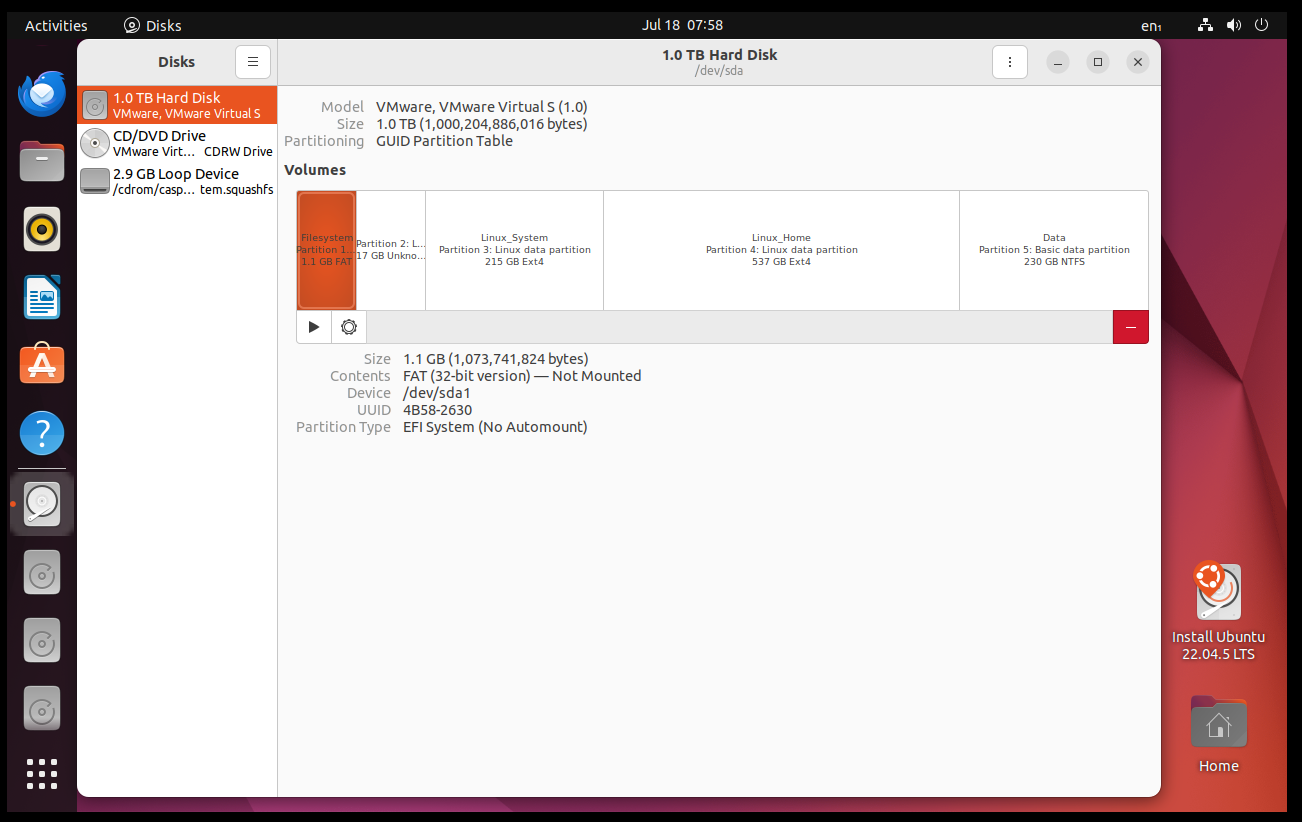Launch Thunderbird from the dock
Image resolution: width=1302 pixels, height=822 pixels.
tap(41, 93)
